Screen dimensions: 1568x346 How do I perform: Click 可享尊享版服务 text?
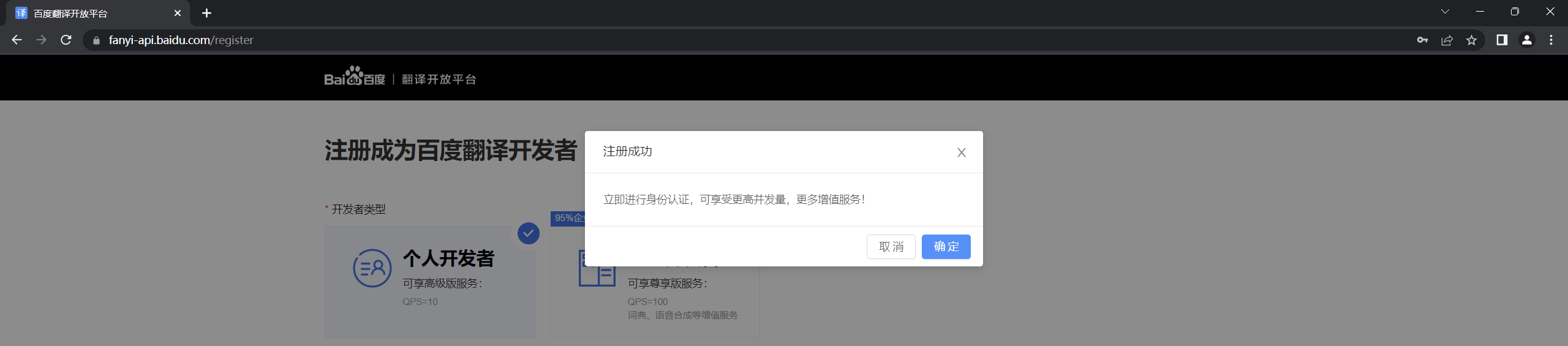pos(668,284)
